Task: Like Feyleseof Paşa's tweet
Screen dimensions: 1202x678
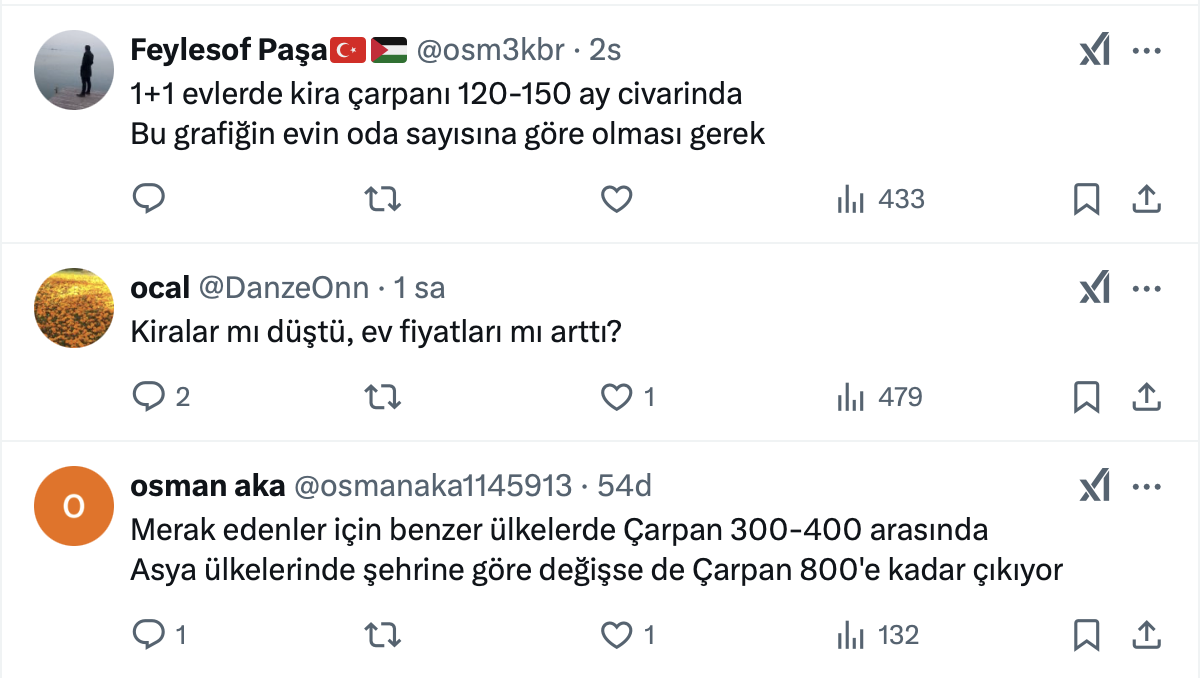Action: 616,199
